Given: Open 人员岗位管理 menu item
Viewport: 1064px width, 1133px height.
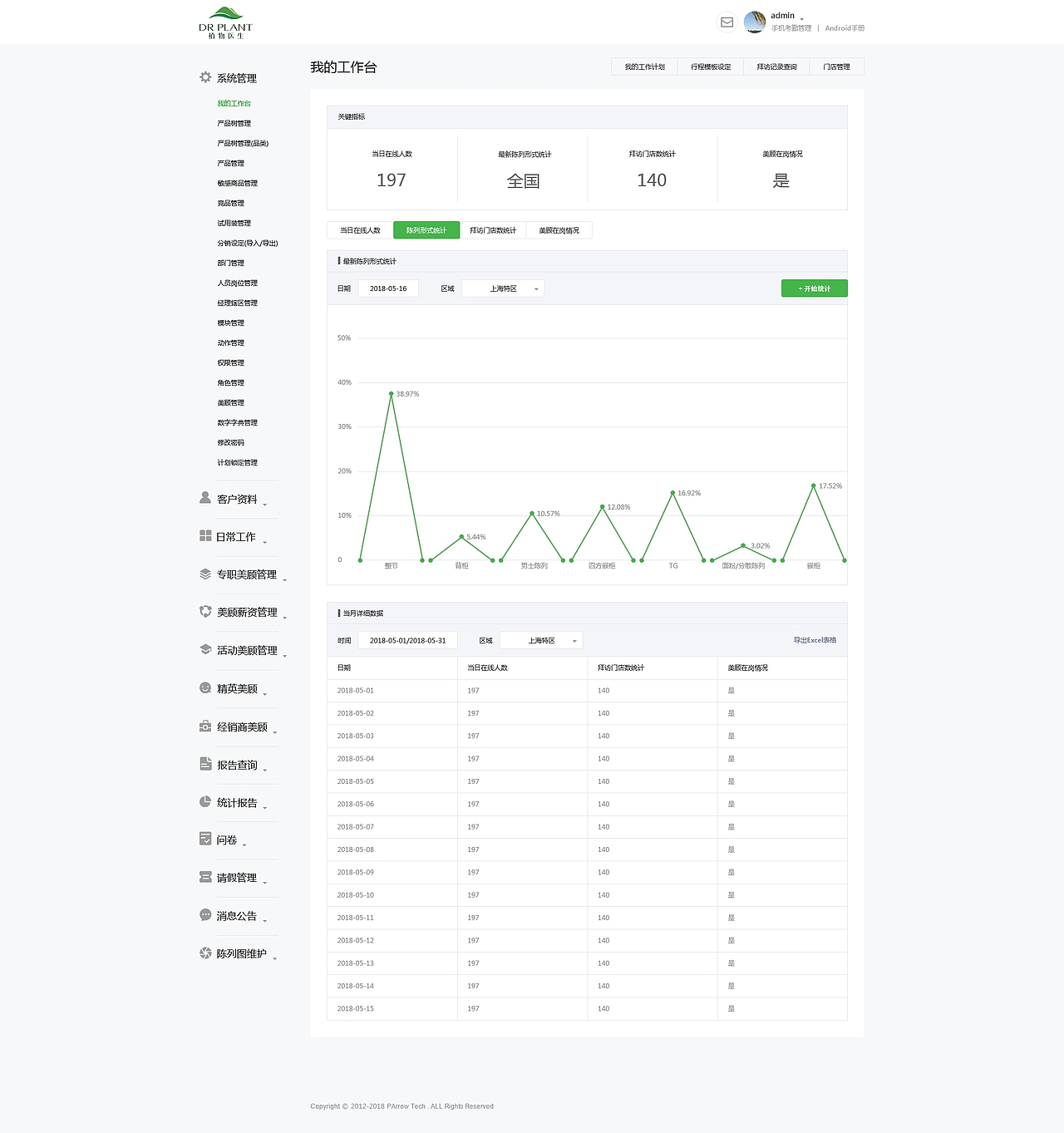Looking at the screenshot, I should point(237,283).
